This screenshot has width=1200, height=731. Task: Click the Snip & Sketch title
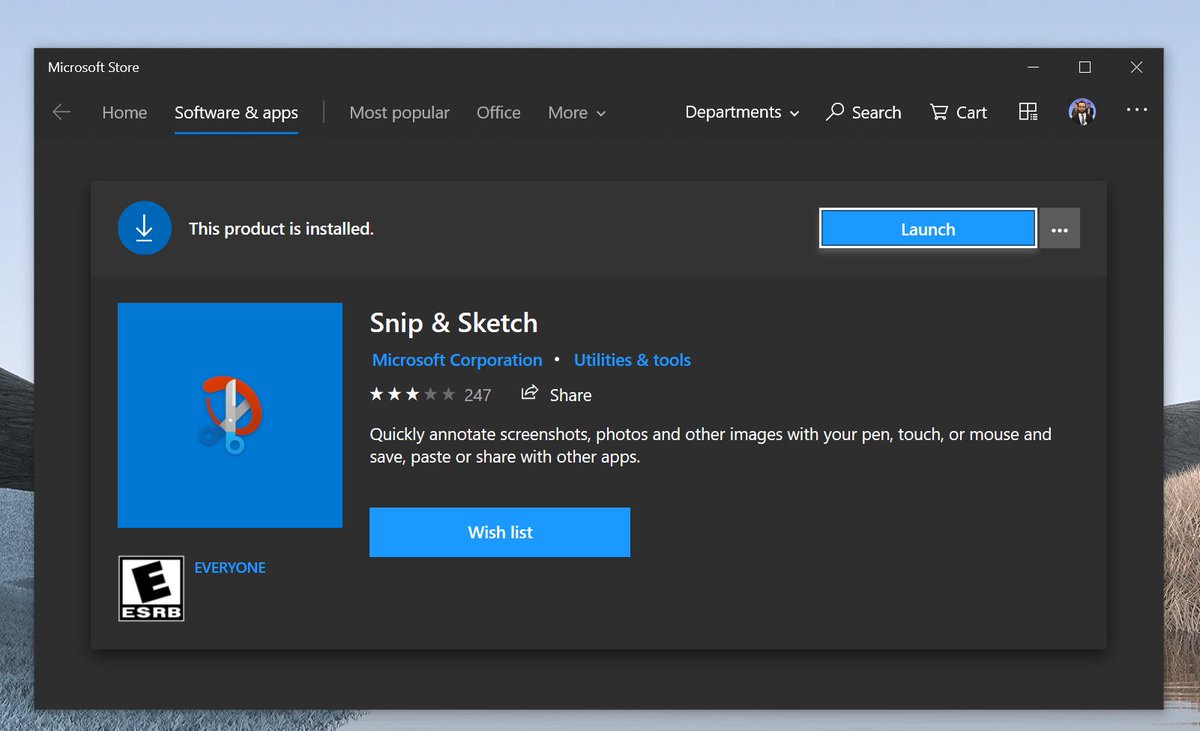point(454,323)
